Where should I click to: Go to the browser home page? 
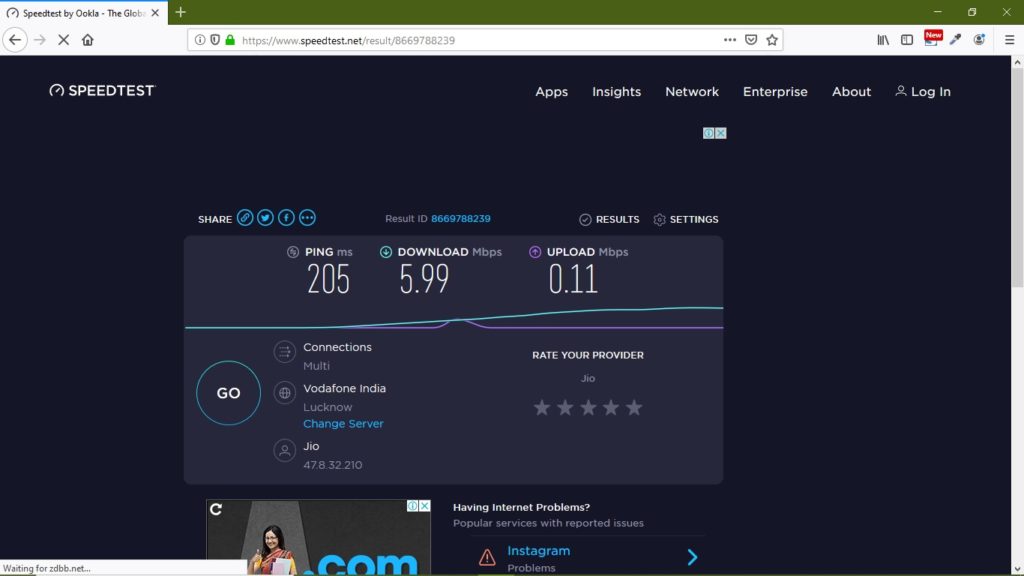point(88,40)
